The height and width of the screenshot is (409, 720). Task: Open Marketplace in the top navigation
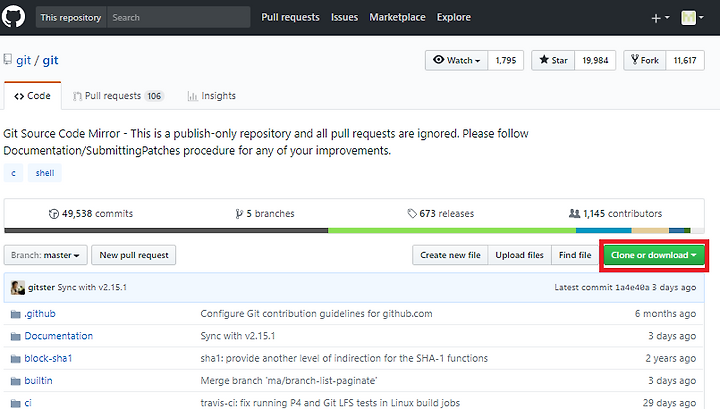point(398,17)
